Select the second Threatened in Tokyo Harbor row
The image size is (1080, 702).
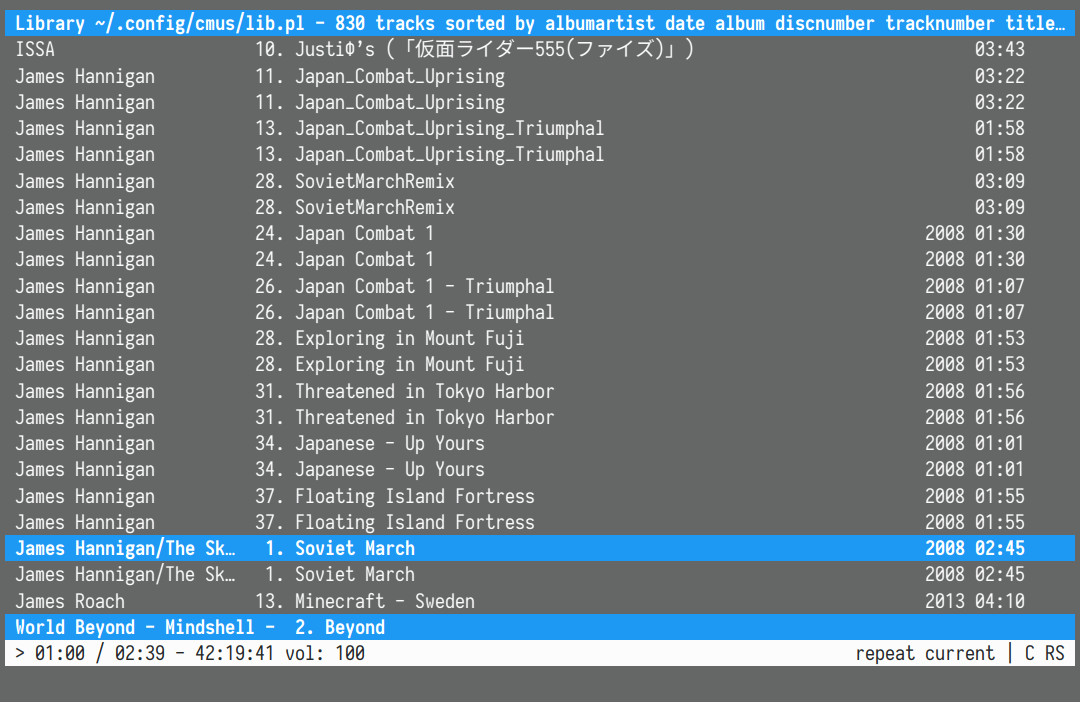coord(424,417)
